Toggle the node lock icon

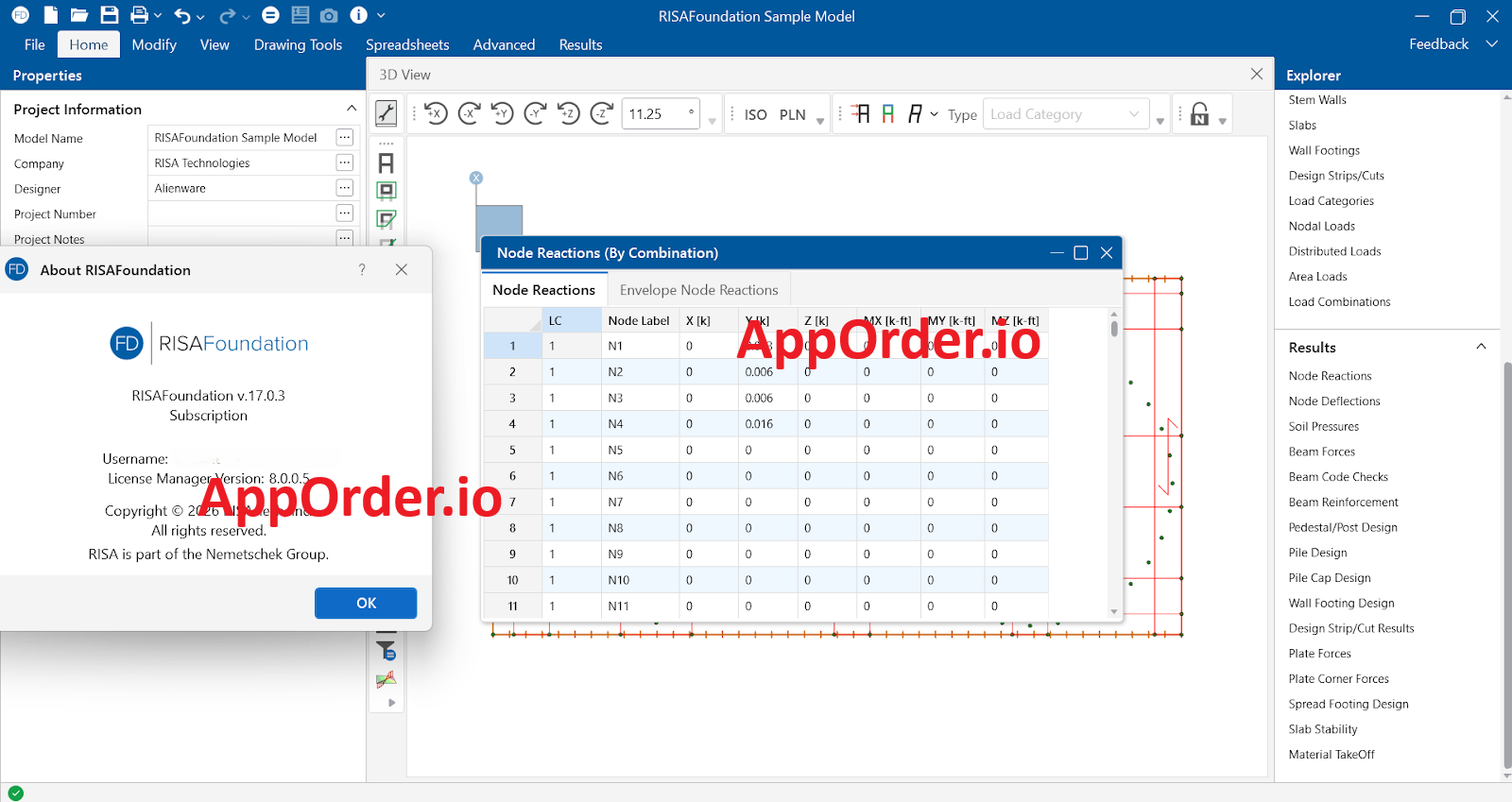1199,114
